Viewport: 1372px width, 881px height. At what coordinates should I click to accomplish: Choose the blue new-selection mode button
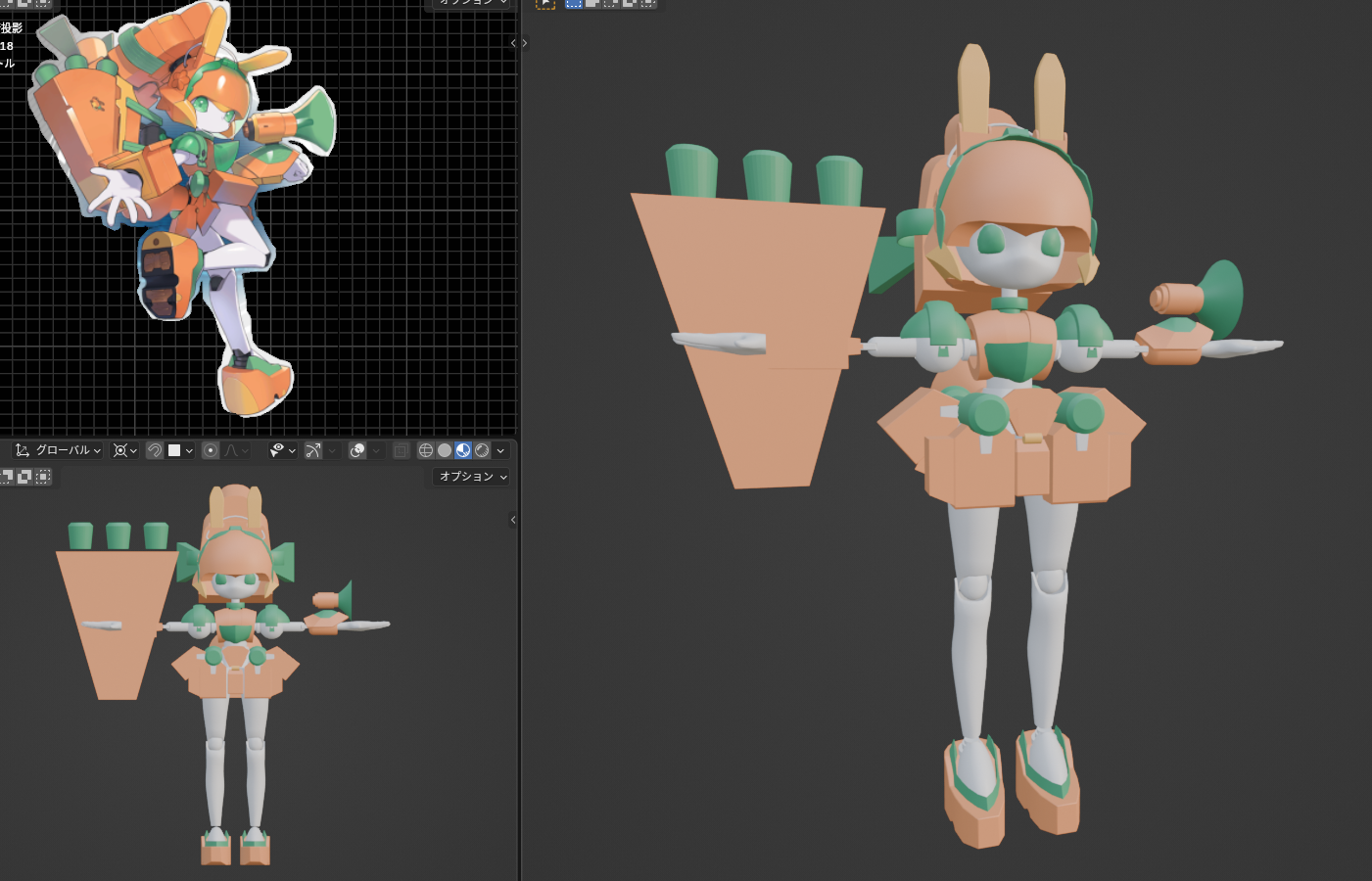coord(574,3)
